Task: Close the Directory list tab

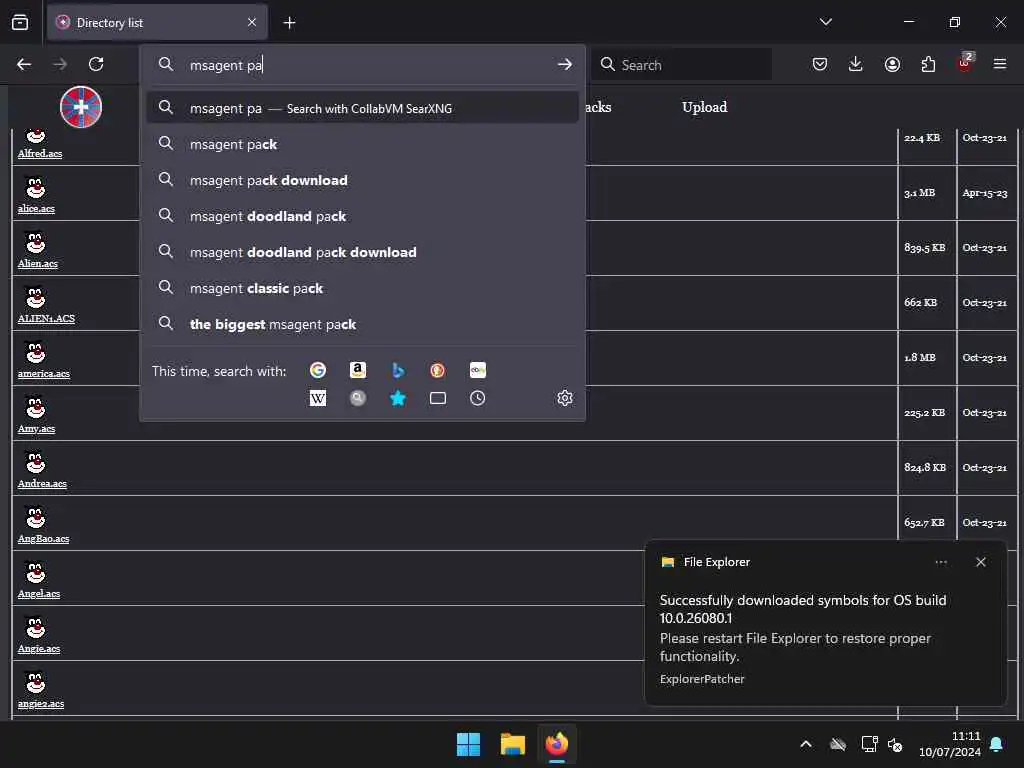Action: coord(252,22)
